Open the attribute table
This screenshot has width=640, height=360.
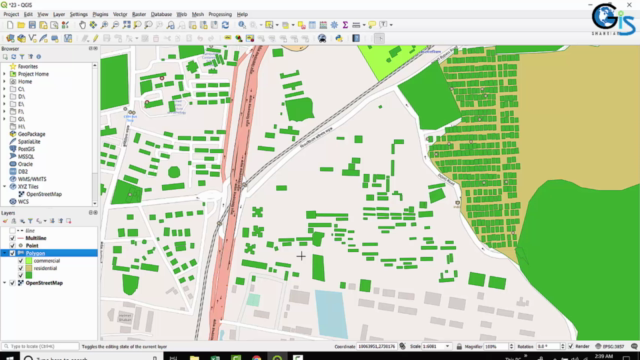(312, 25)
